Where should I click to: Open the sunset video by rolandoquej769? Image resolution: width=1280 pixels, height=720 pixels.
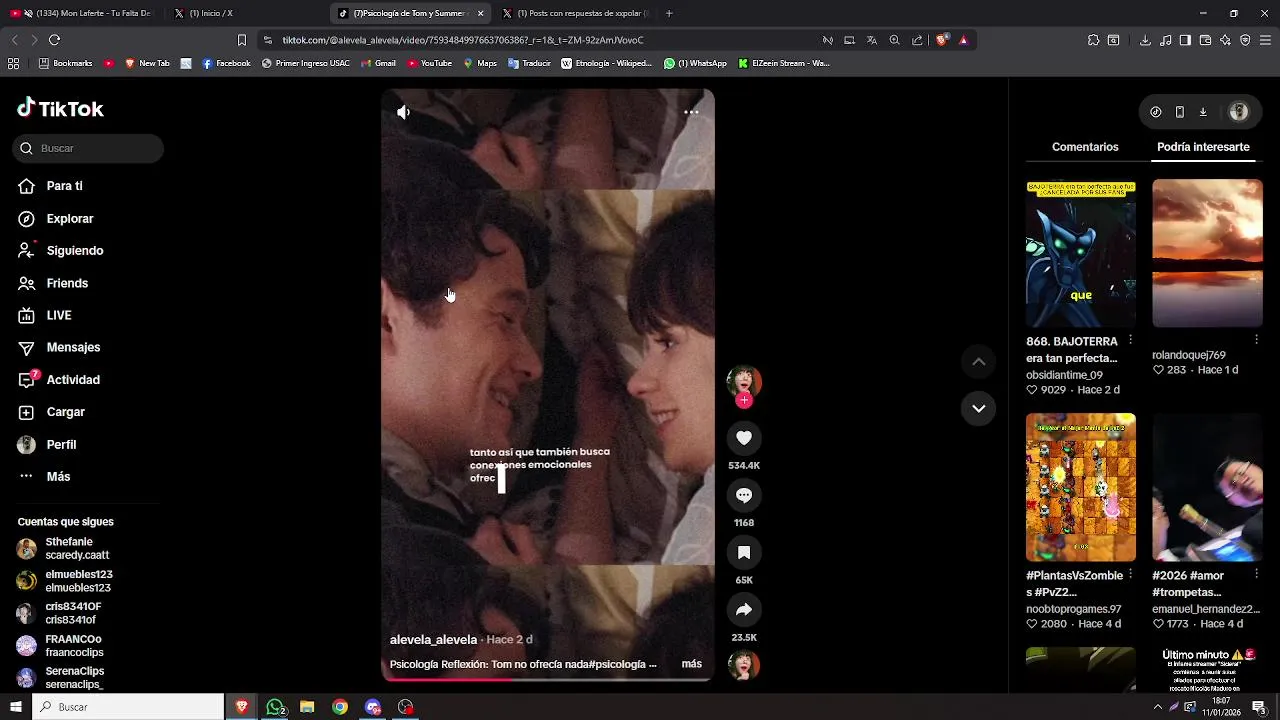[1207, 254]
